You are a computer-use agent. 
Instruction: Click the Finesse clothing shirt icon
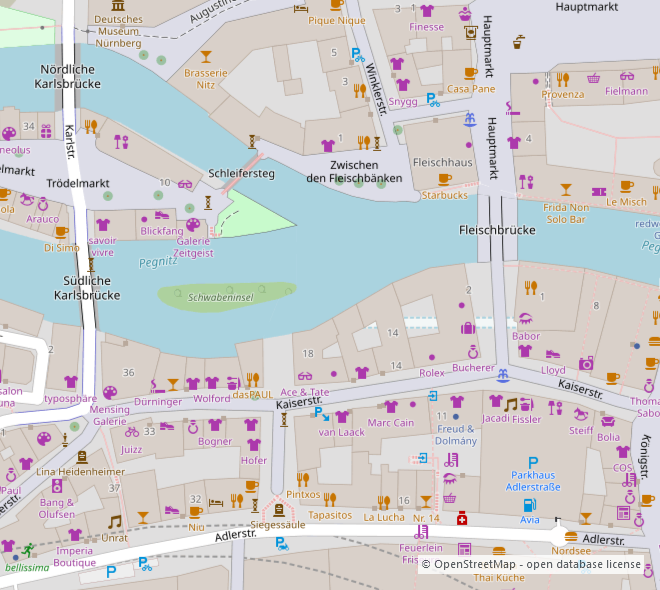[x=427, y=11]
